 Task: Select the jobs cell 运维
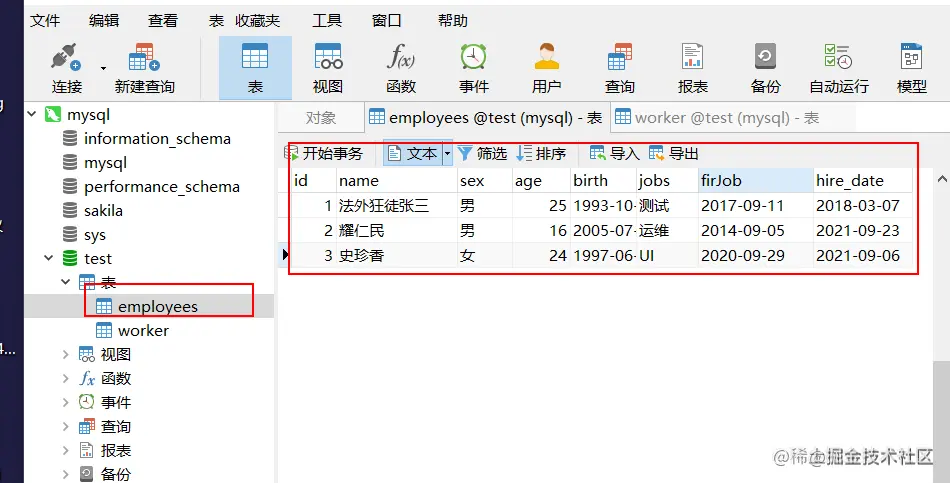pos(666,230)
